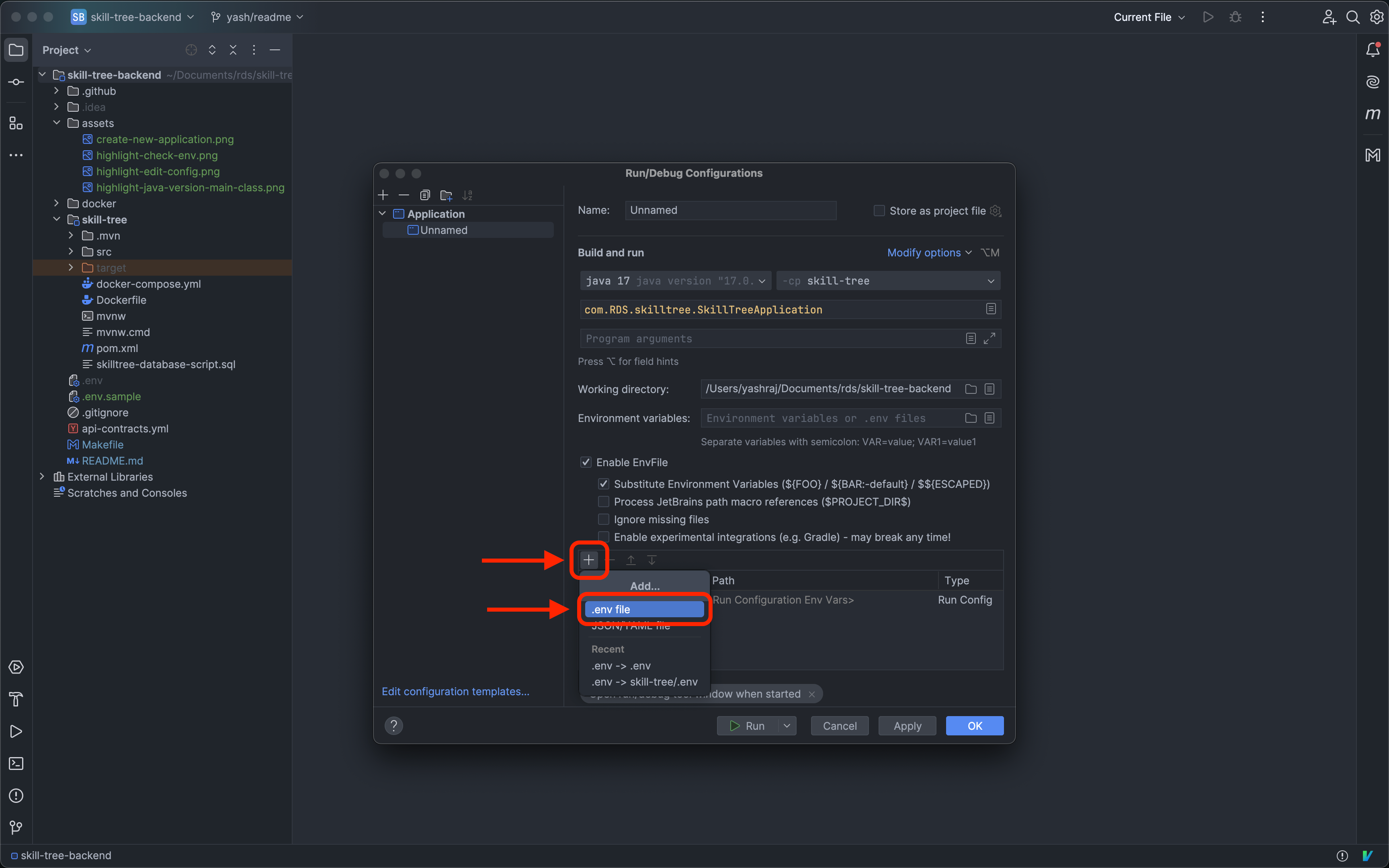Show the Notifications bell panel
Viewport: 1389px width, 868px height.
[1373, 50]
